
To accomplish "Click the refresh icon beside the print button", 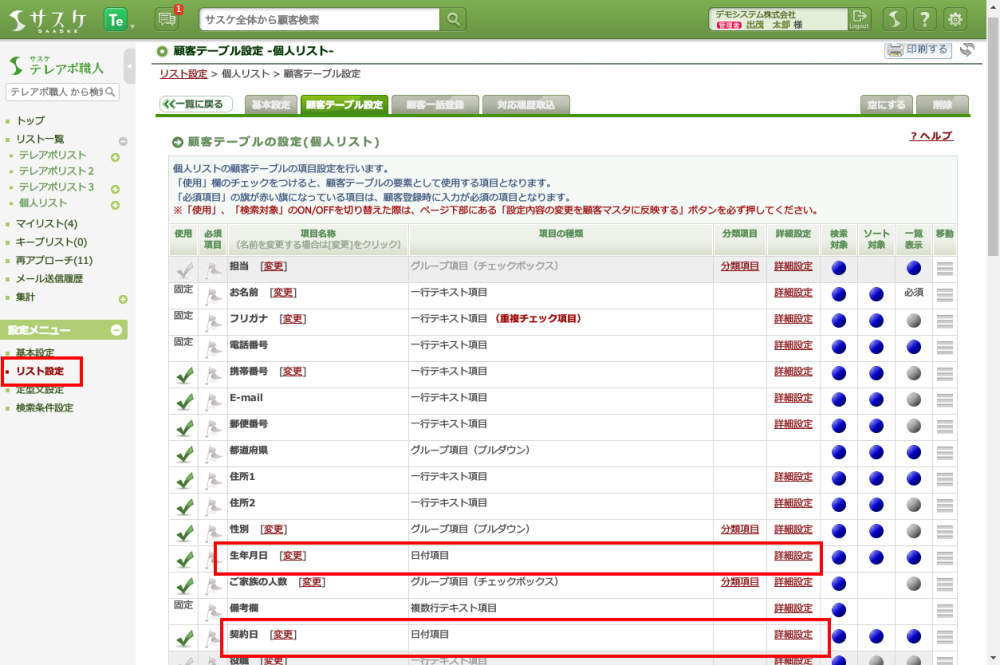I will (967, 50).
